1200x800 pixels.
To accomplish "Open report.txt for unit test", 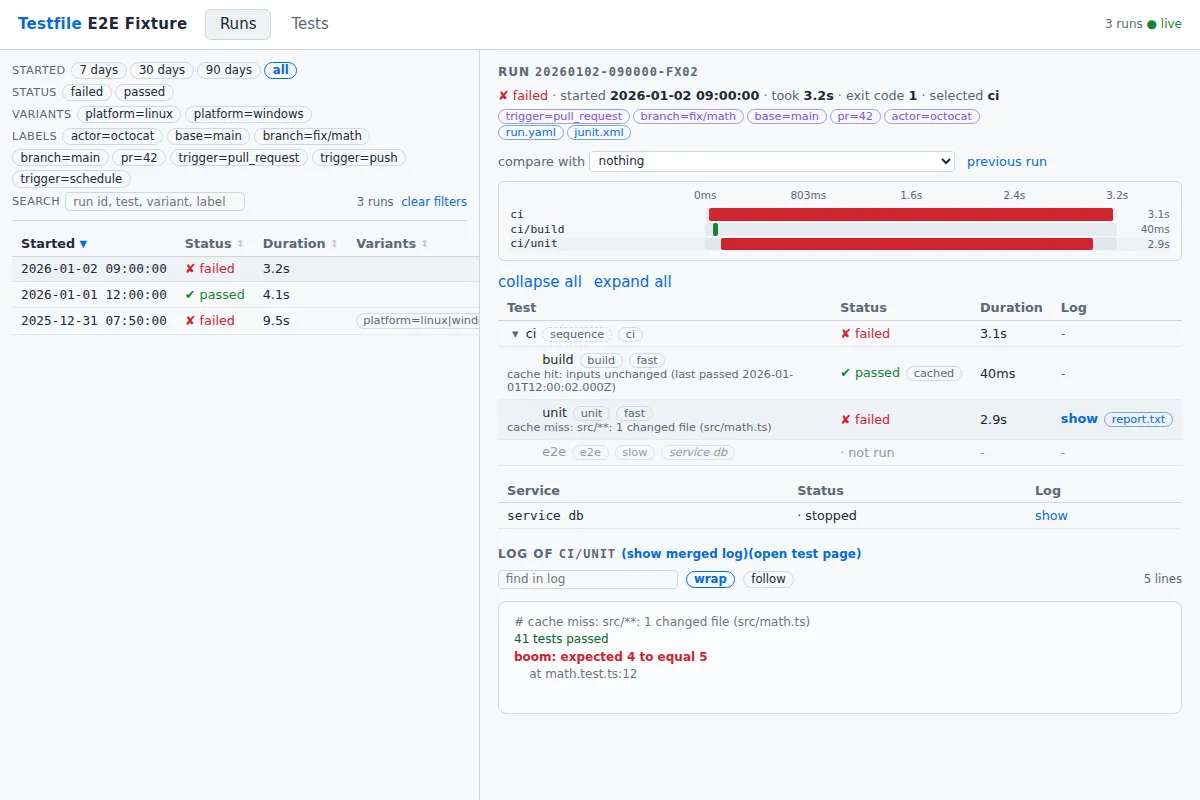I will click(1138, 420).
